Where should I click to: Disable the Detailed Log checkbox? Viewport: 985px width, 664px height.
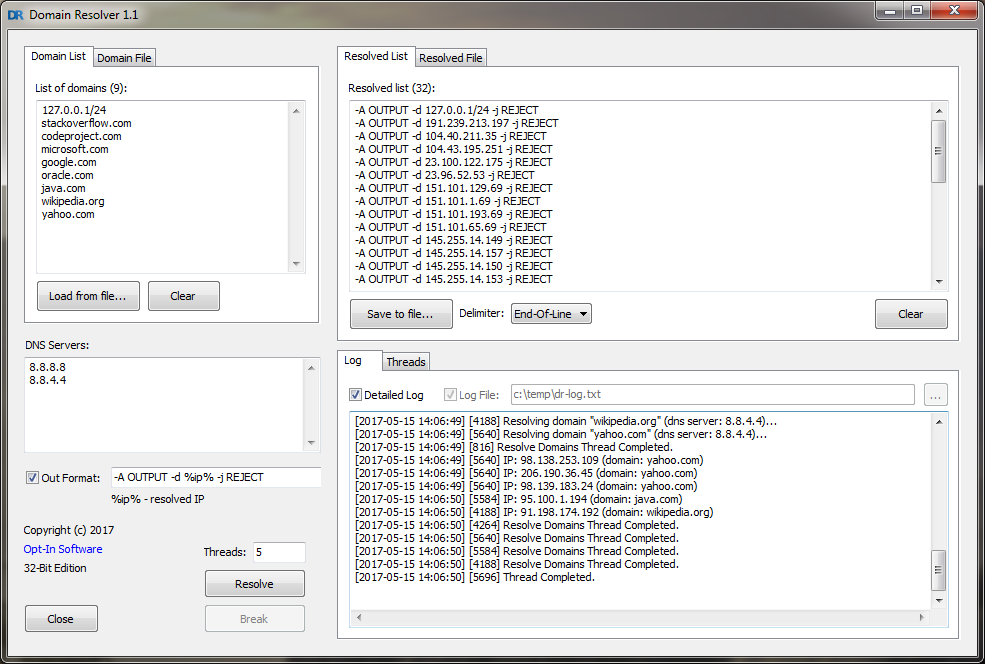pos(356,395)
